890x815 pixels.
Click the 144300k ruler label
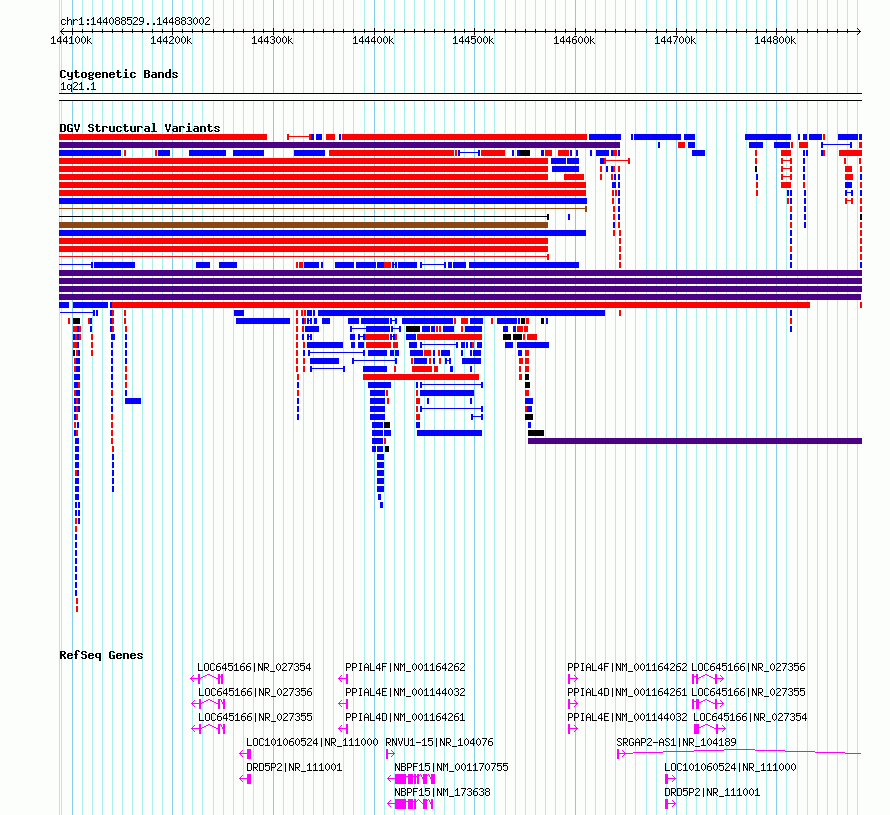[272, 40]
